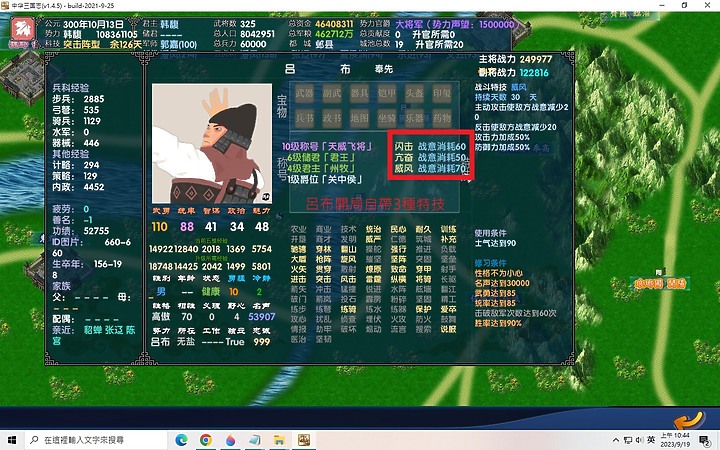The width and height of the screenshot is (720, 450).
Task: Click the 6级储君「君王」 title
Action: [321, 158]
